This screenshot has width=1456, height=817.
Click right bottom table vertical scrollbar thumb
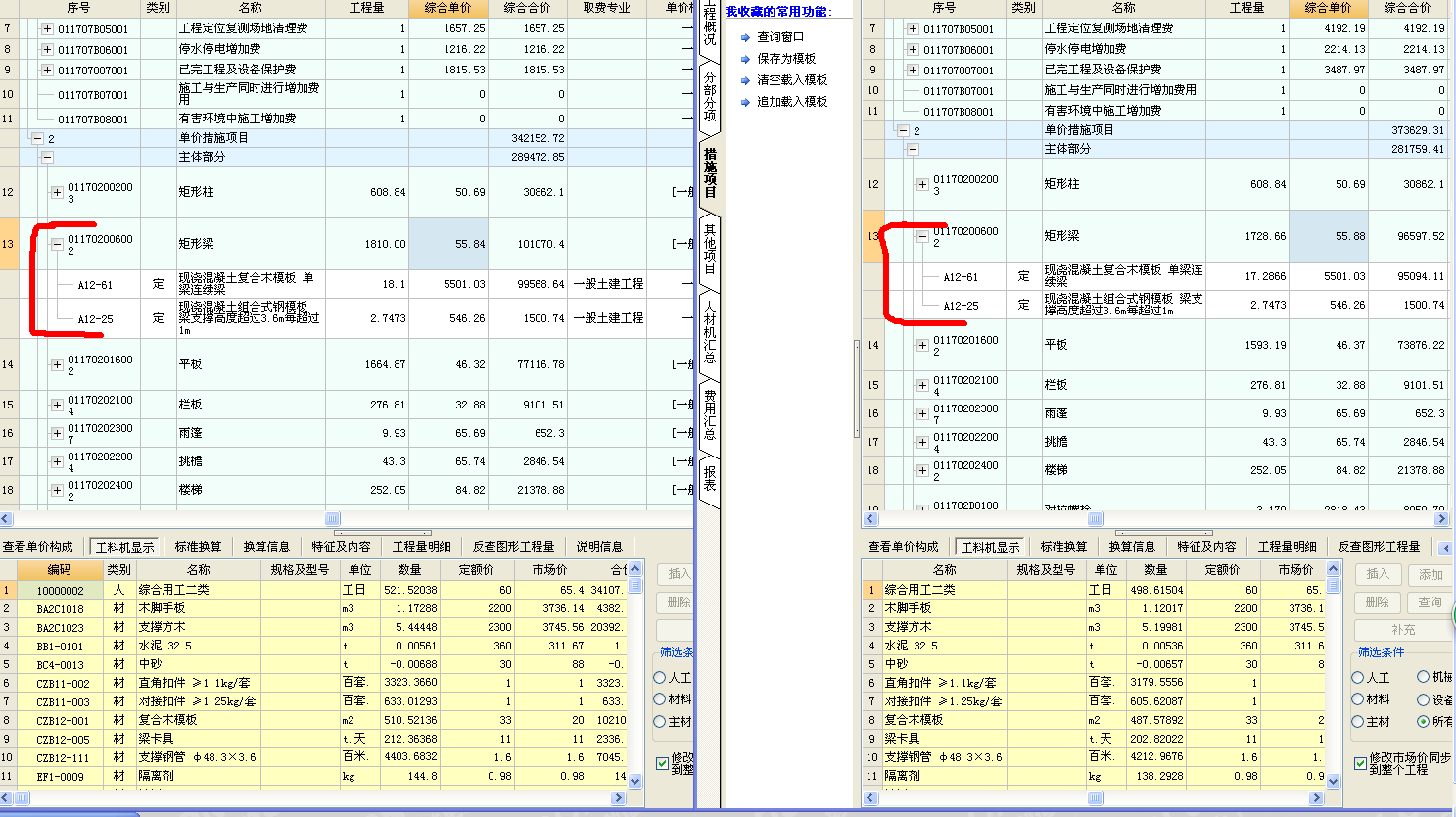(1333, 584)
